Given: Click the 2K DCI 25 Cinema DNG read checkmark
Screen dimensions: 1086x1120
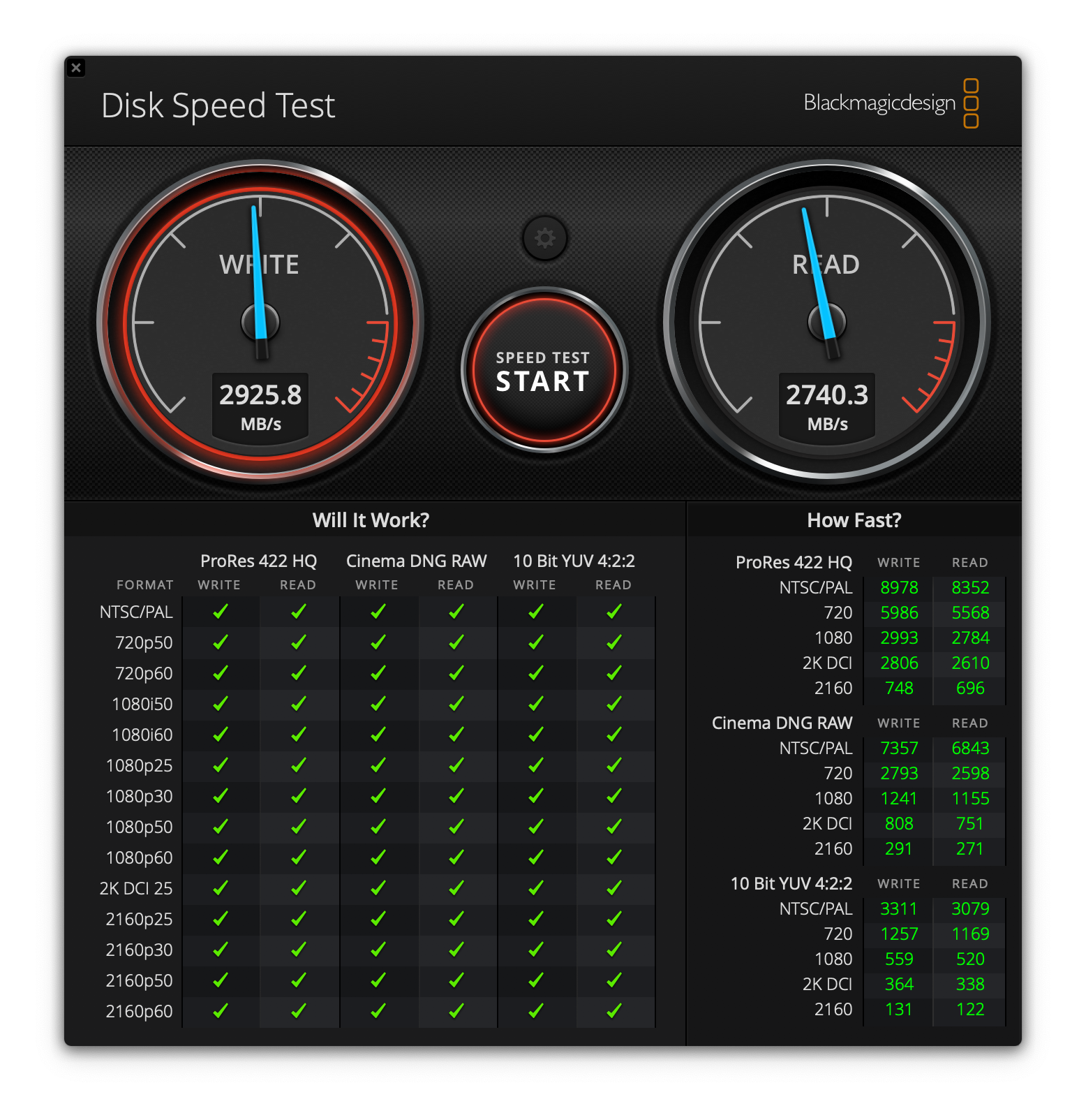Looking at the screenshot, I should click(x=456, y=888).
